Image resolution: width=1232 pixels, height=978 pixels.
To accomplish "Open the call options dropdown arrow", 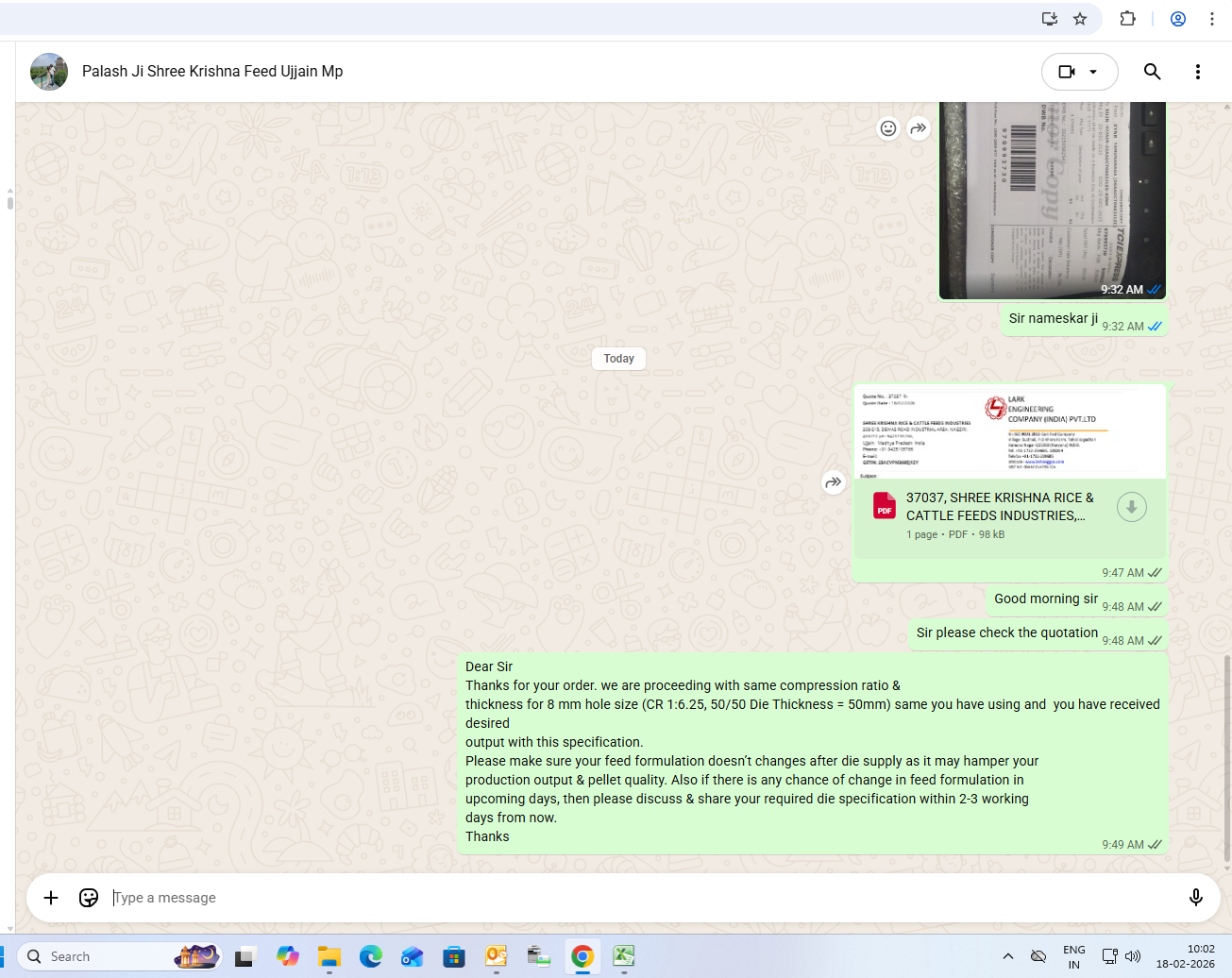I will [1094, 72].
